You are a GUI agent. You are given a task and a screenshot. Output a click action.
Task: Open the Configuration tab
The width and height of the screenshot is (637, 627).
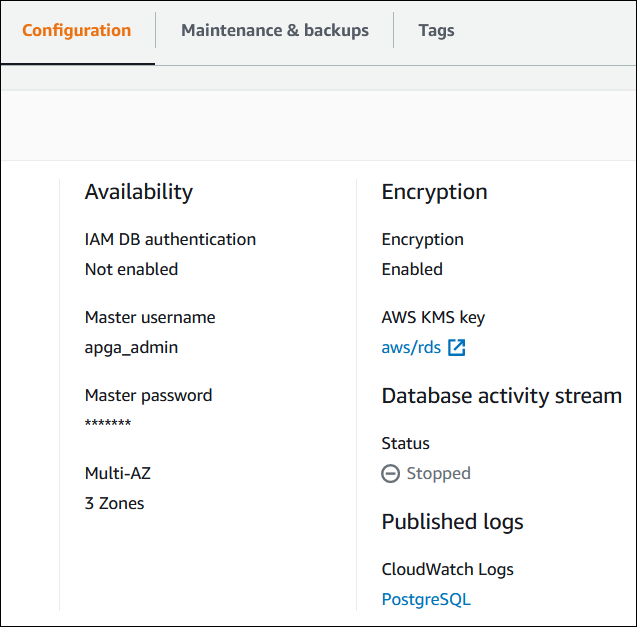(76, 30)
